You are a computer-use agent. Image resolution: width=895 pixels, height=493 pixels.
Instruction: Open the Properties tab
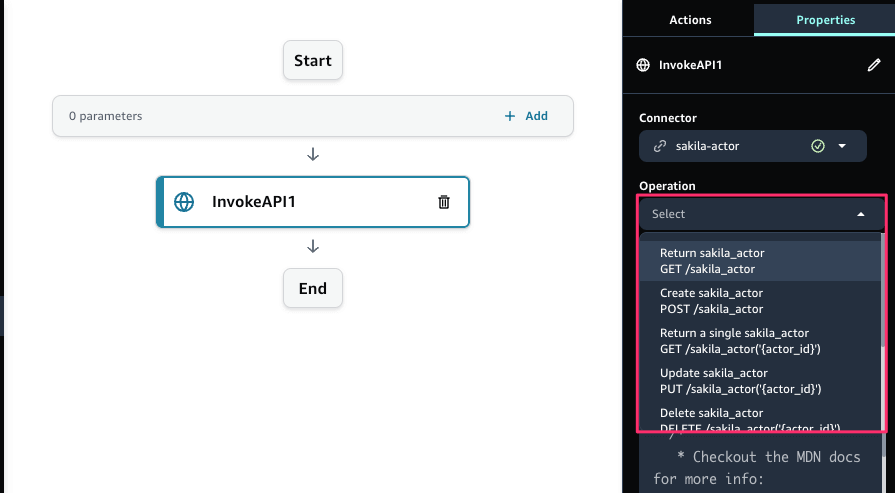pyautogui.click(x=825, y=20)
